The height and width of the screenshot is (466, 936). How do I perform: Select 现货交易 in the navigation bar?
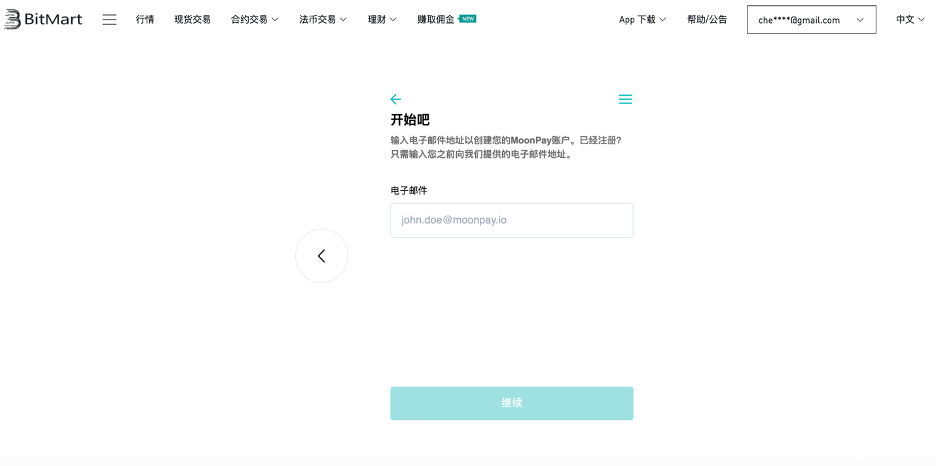(x=192, y=19)
